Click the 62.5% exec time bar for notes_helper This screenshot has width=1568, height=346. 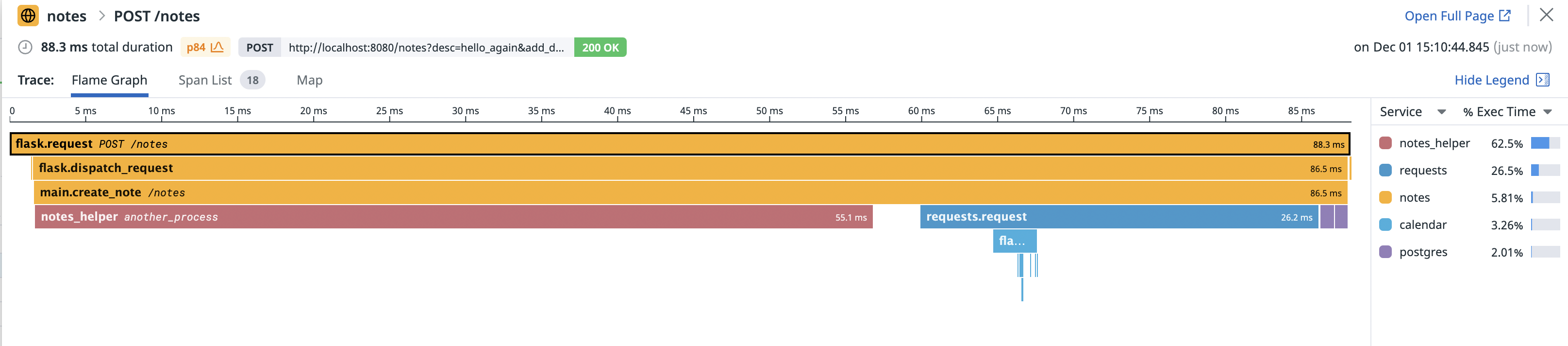[x=1546, y=144]
